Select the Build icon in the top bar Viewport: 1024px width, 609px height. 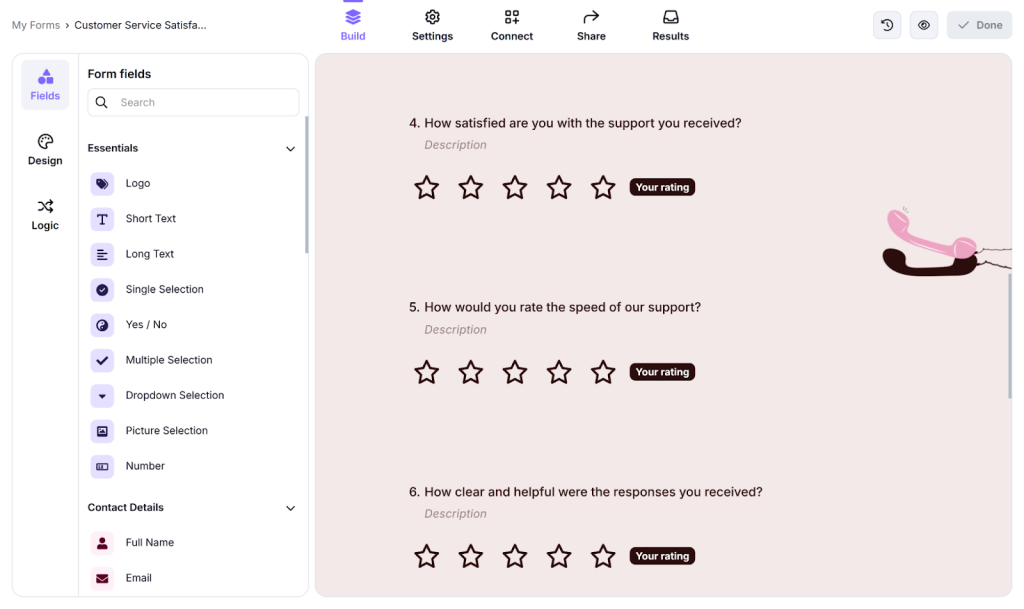click(352, 17)
